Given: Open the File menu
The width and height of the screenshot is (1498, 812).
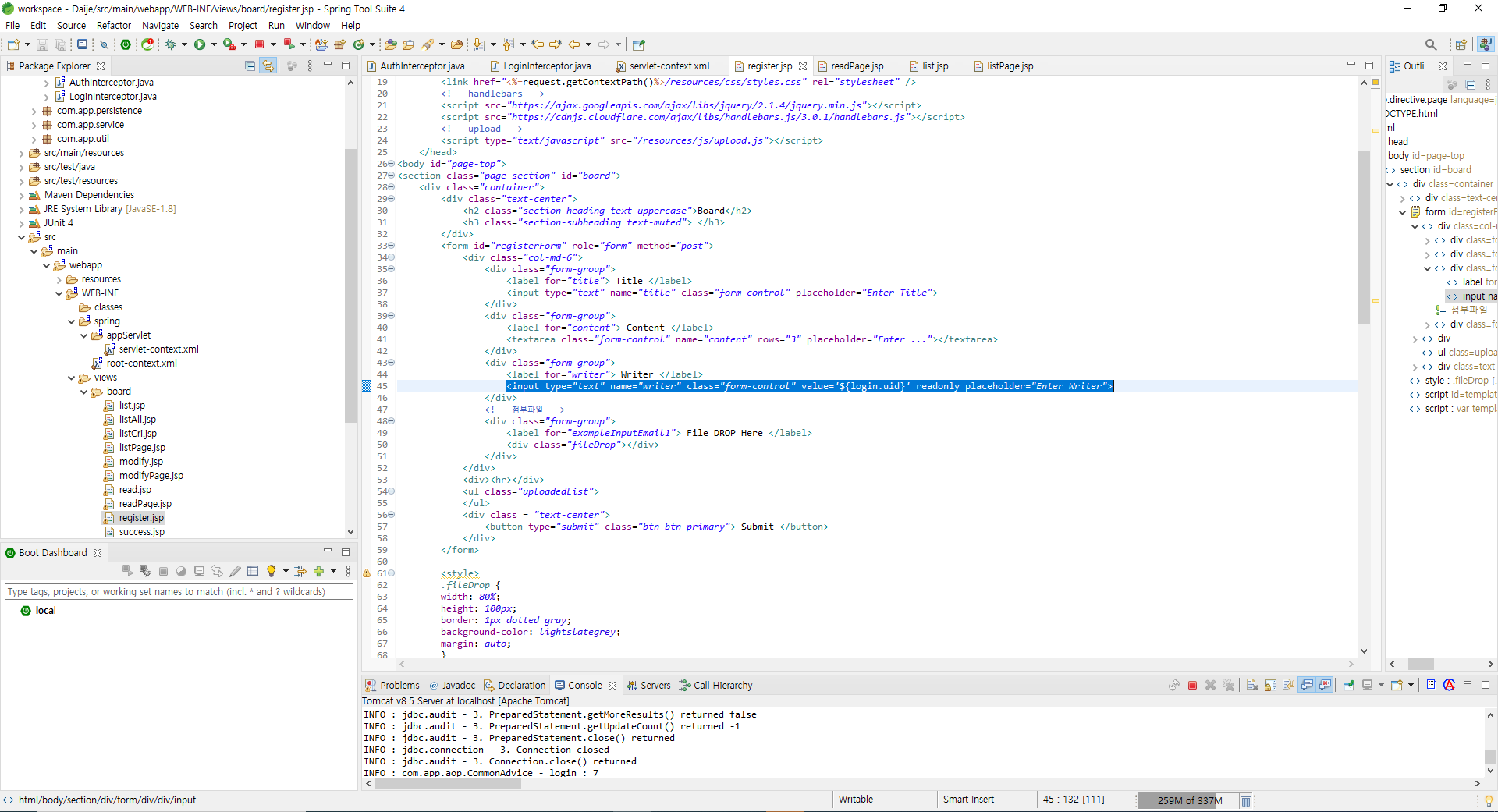Looking at the screenshot, I should pyautogui.click(x=12, y=26).
